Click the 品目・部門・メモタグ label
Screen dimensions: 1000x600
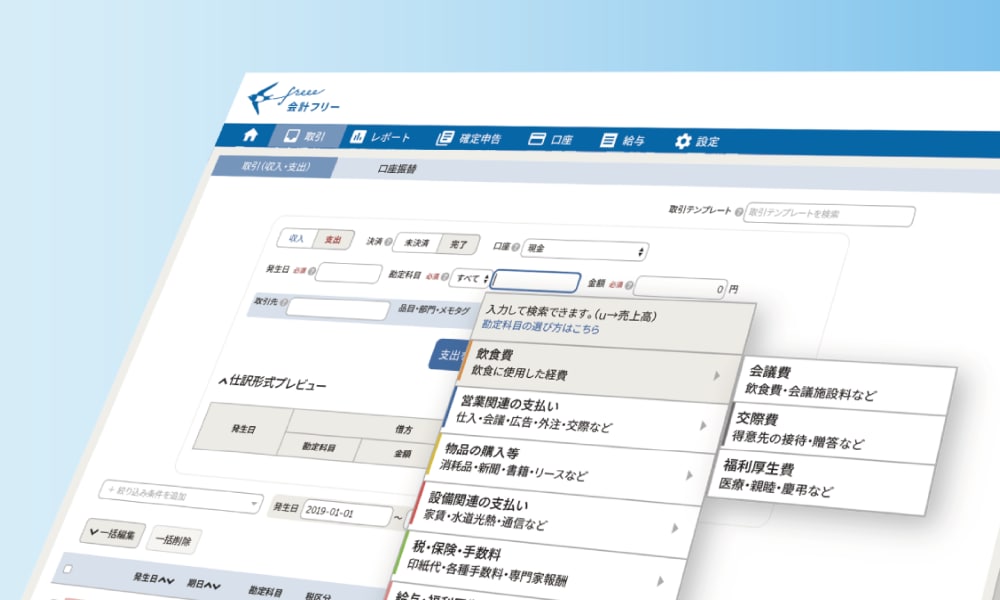click(434, 309)
